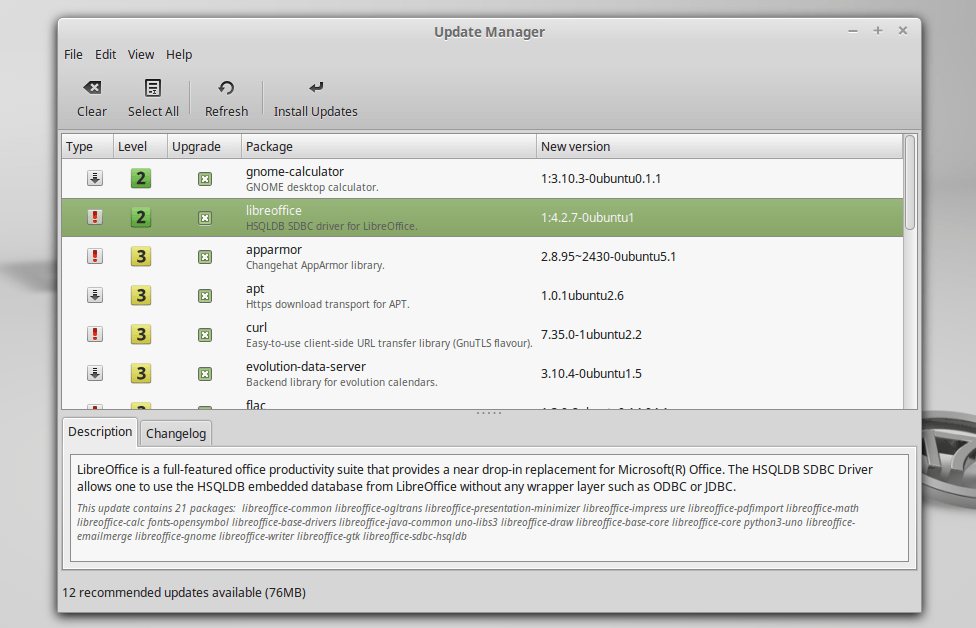The width and height of the screenshot is (976, 628).
Task: Toggle the upgrade checkbox for evolution-data-server
Action: point(204,373)
